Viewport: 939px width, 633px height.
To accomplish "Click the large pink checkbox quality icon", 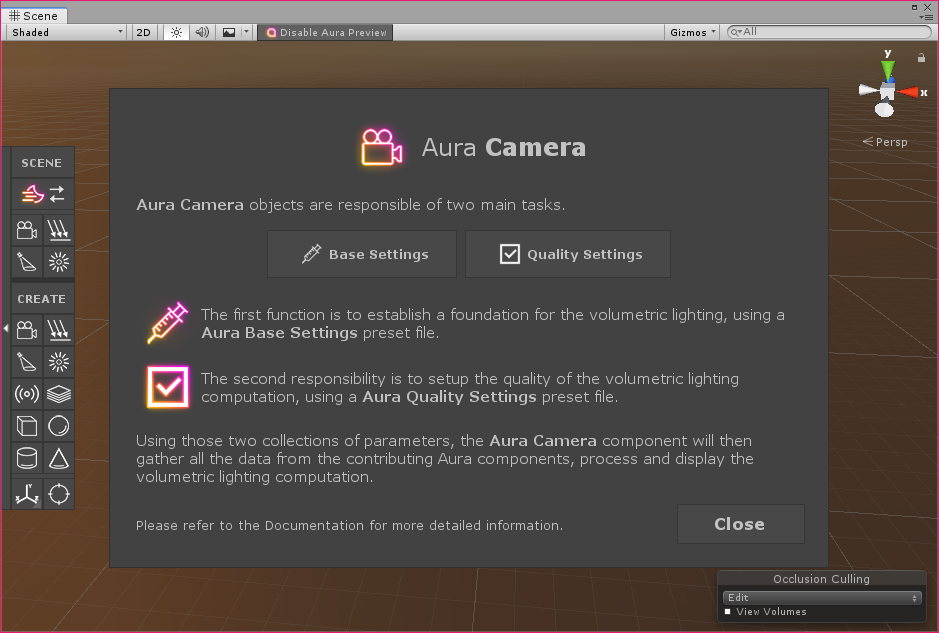I will pyautogui.click(x=168, y=387).
